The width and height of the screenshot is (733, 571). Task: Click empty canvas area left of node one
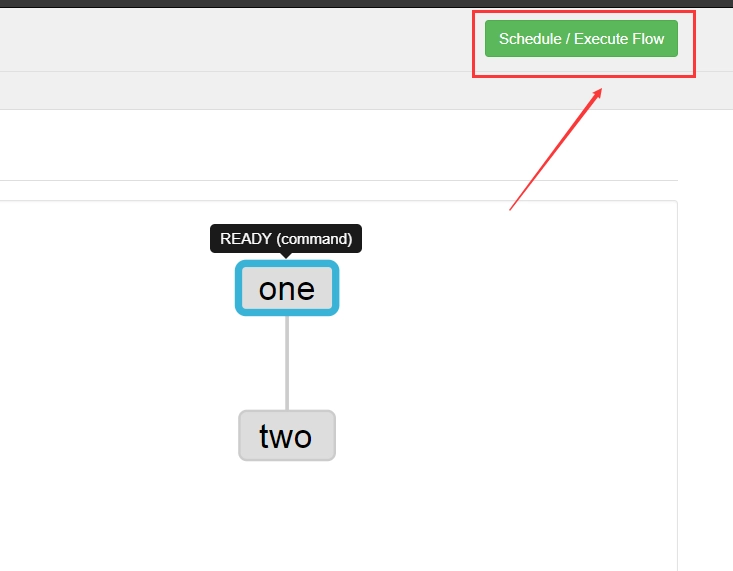tap(117, 288)
